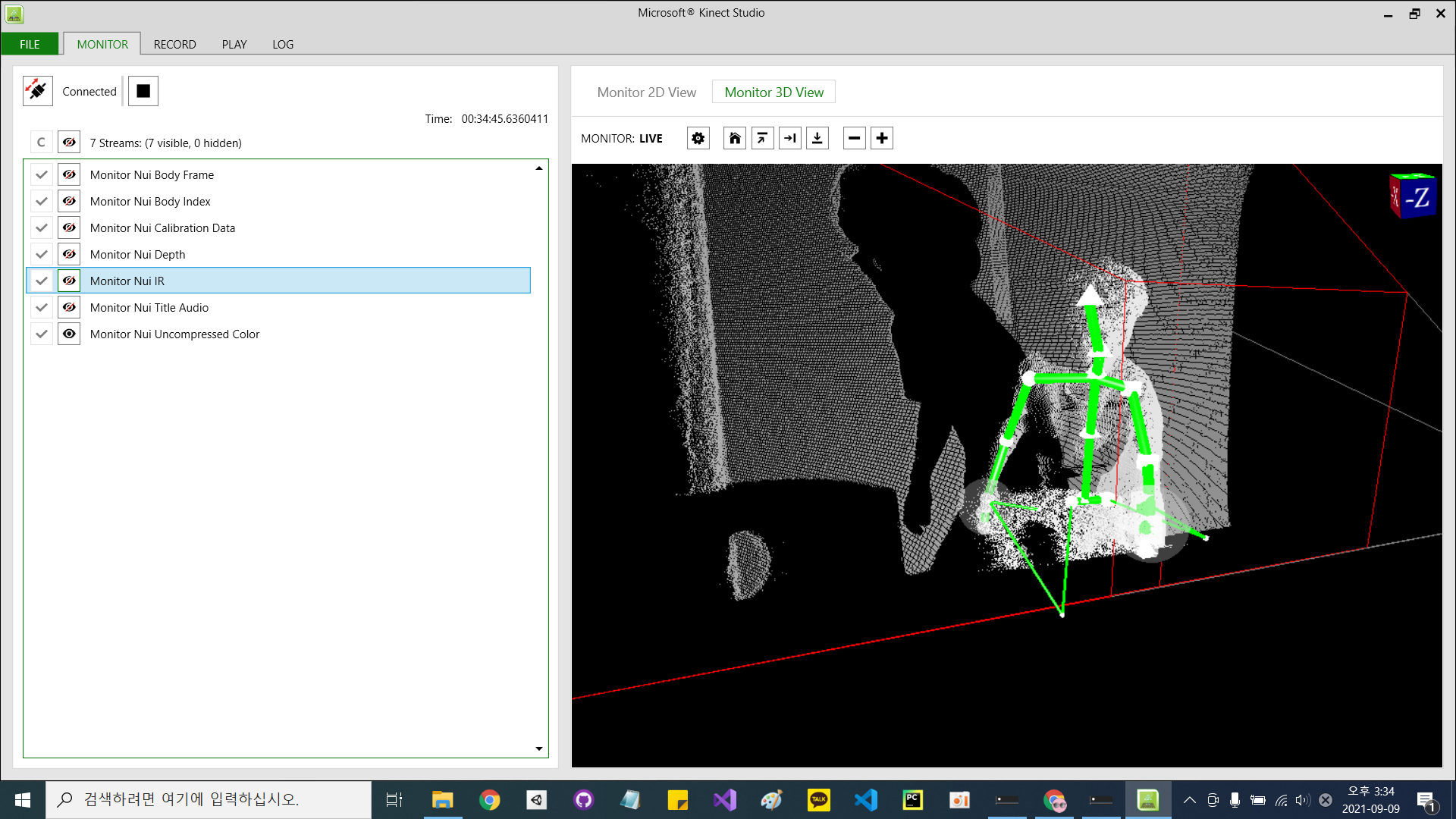Toggle visibility eye for Monitor Nui Depth
The width and height of the screenshot is (1456, 819).
point(69,254)
